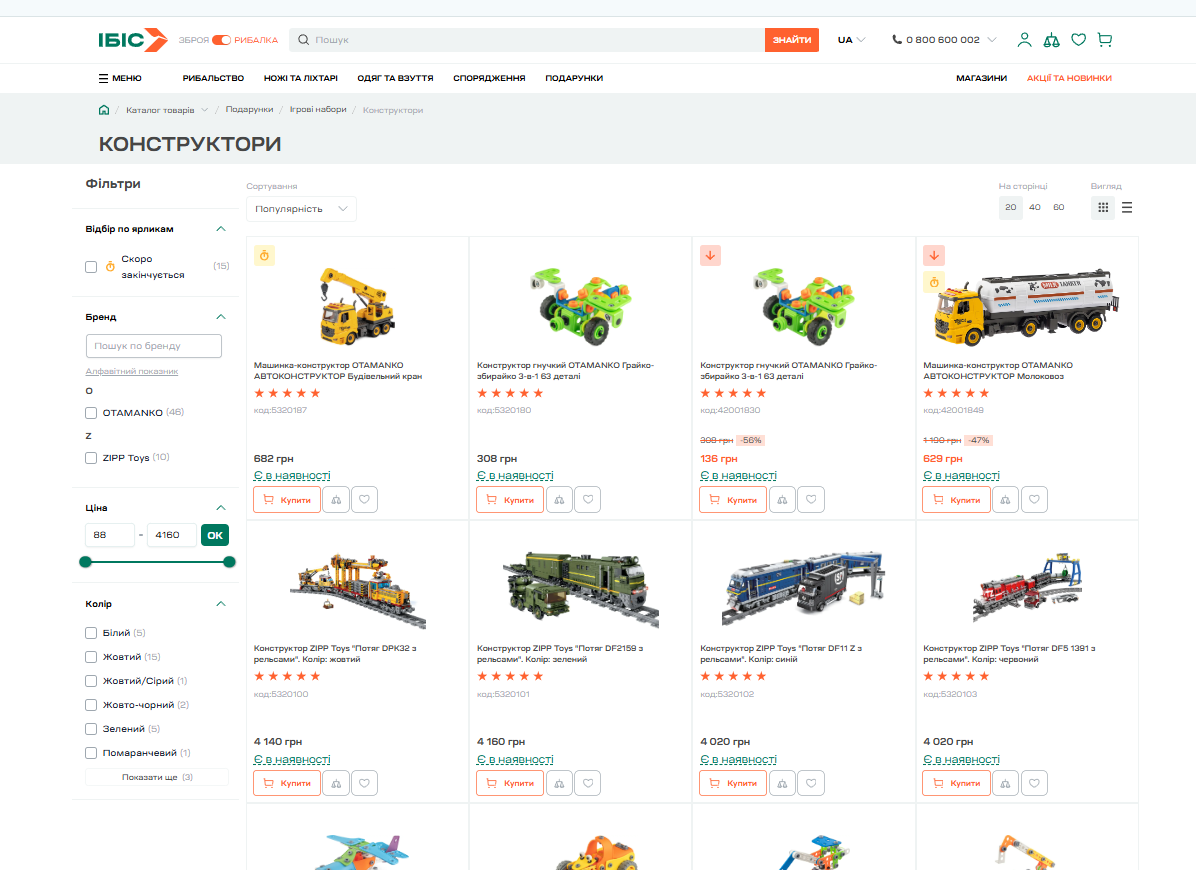This screenshot has height=870, width=1196.
Task: Click the Пошук по бренду field
Action: click(x=154, y=346)
